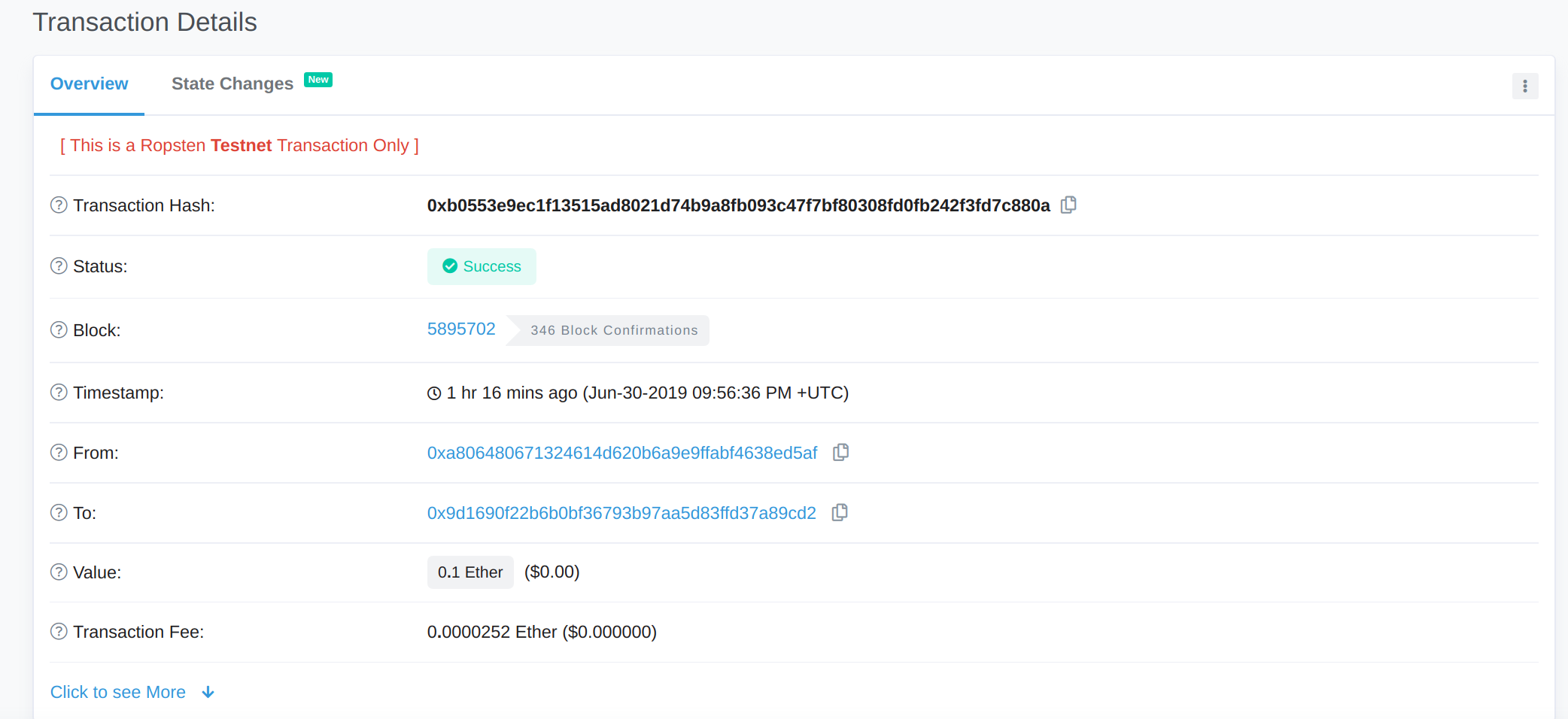Click help icon next to Status label
Image resolution: width=1568 pixels, height=719 pixels.
click(x=59, y=266)
